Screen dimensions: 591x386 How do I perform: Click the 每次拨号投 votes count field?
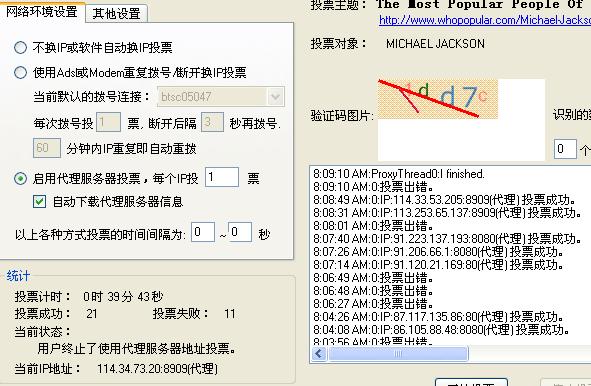pos(108,122)
